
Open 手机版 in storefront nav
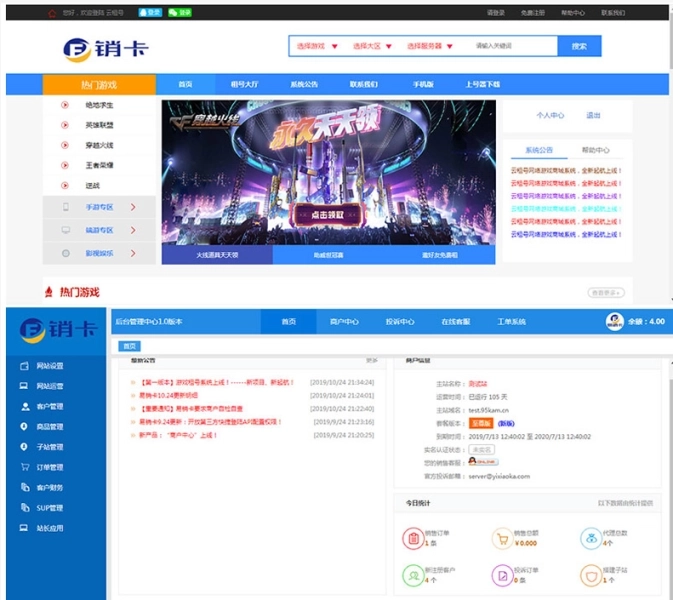(x=423, y=84)
